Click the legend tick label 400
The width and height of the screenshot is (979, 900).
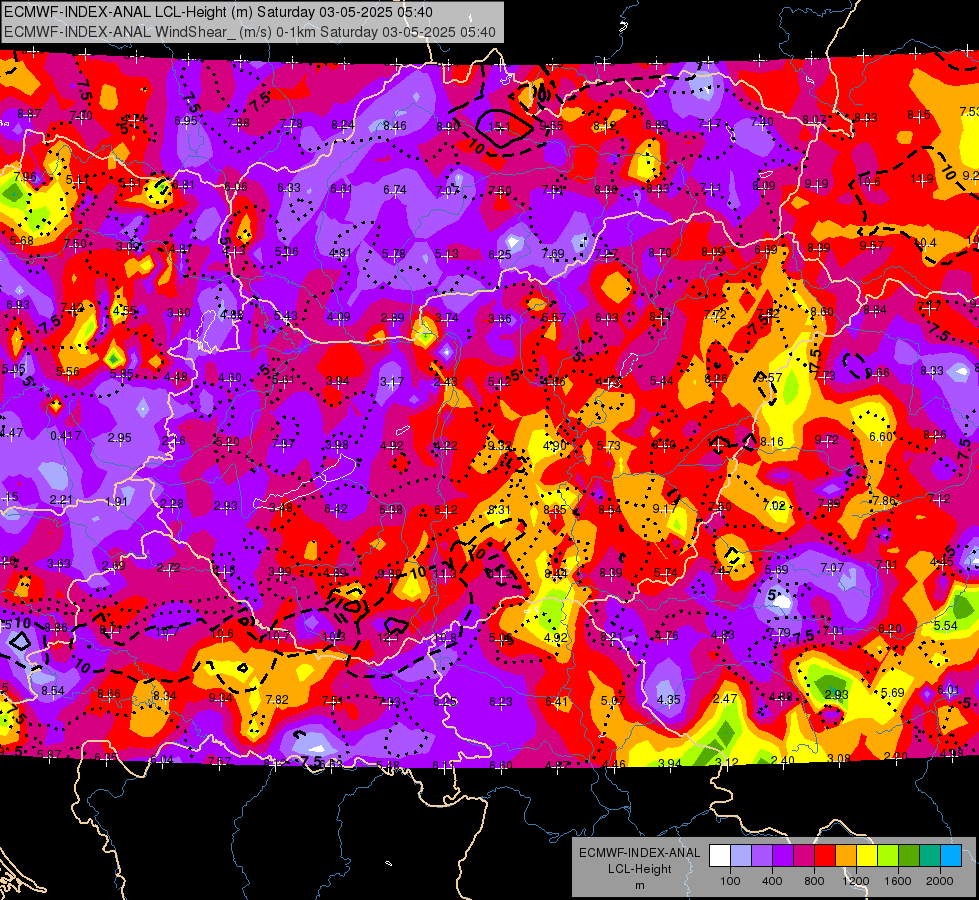[772, 881]
